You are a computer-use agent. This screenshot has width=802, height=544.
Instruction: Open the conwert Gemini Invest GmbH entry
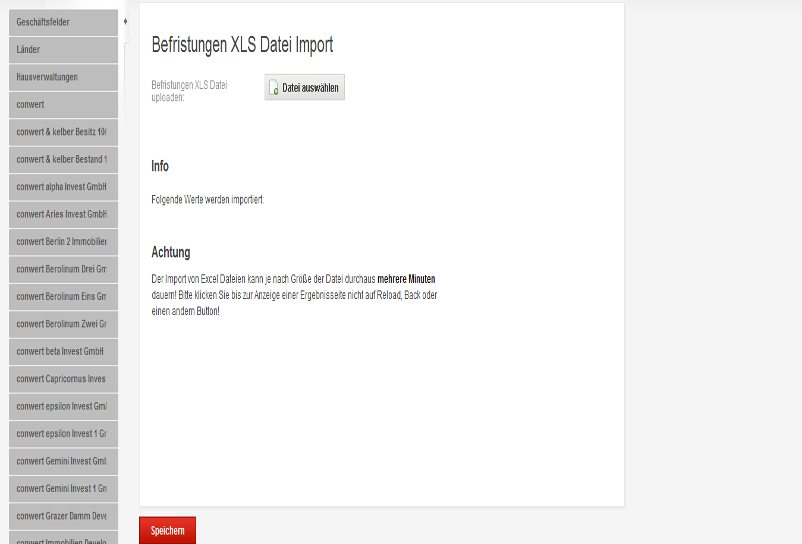point(63,461)
